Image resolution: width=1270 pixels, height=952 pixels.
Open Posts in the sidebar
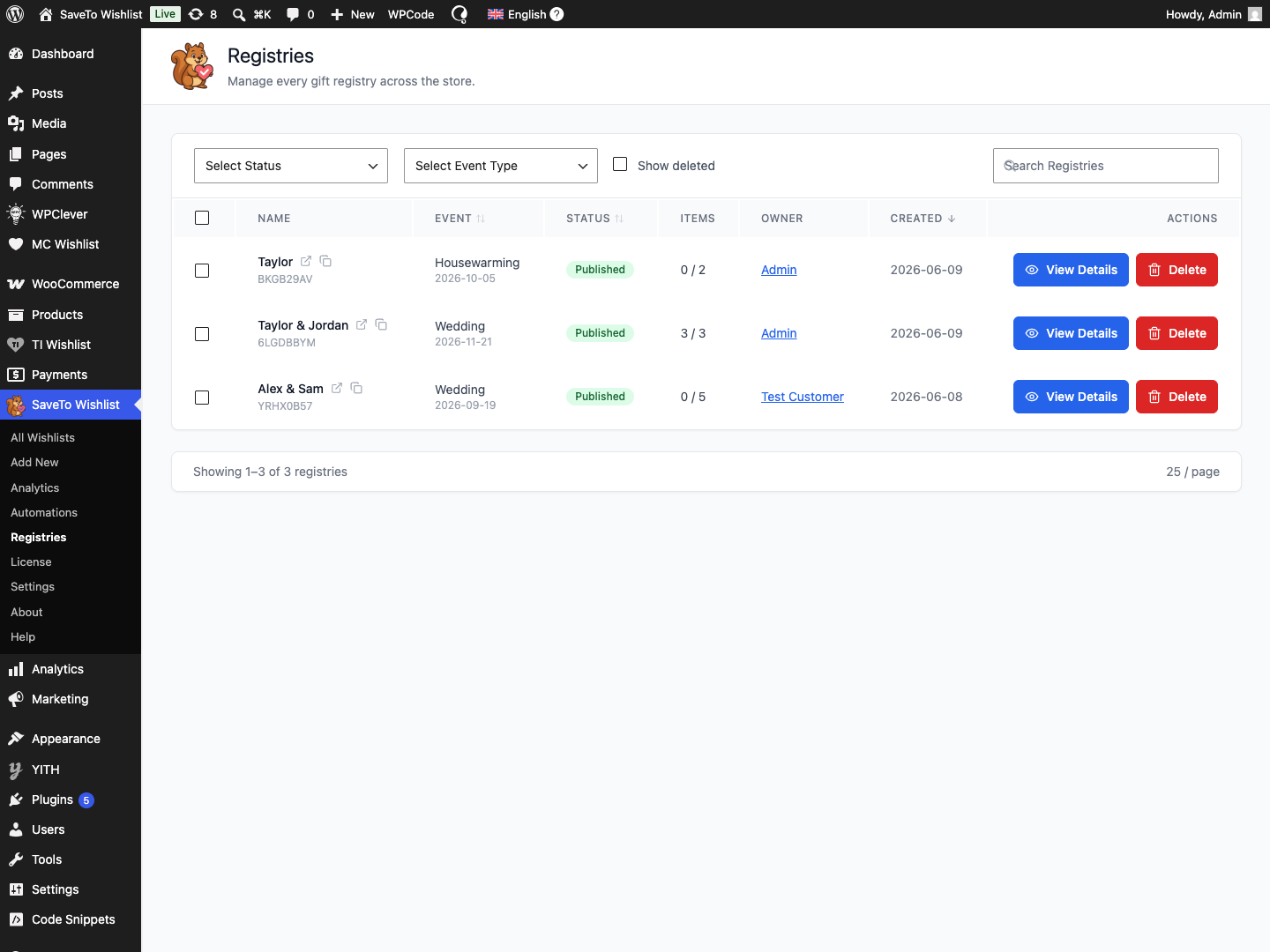pyautogui.click(x=71, y=93)
